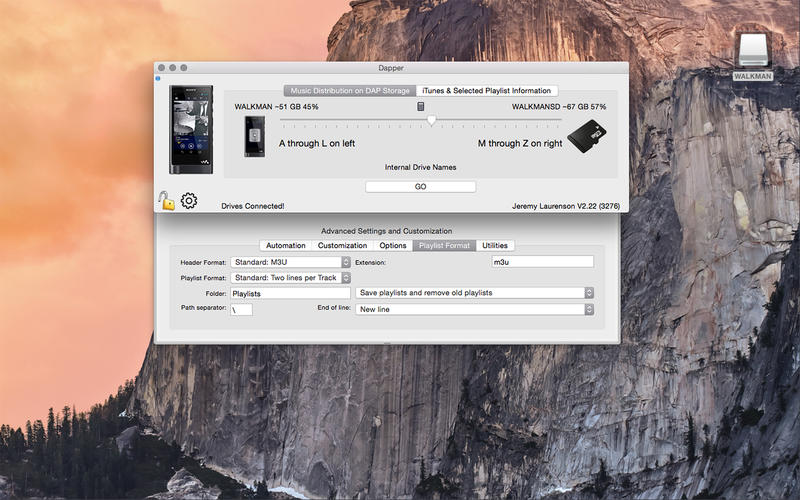Click the microSD card icon
Image resolution: width=800 pixels, height=500 pixels.
(587, 136)
